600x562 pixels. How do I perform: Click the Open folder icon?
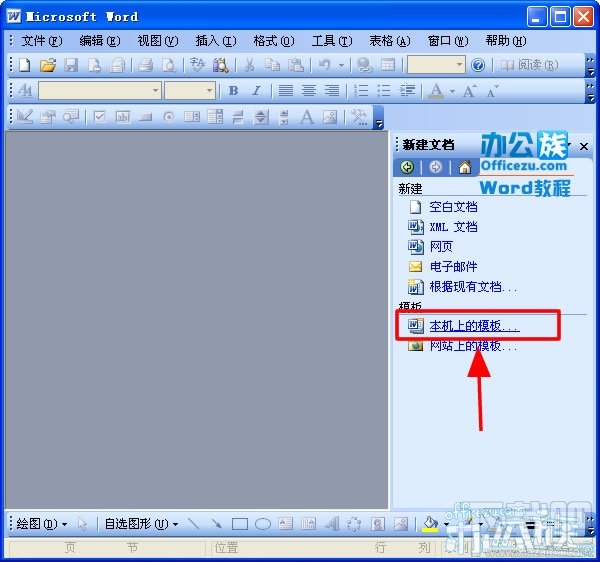48,65
